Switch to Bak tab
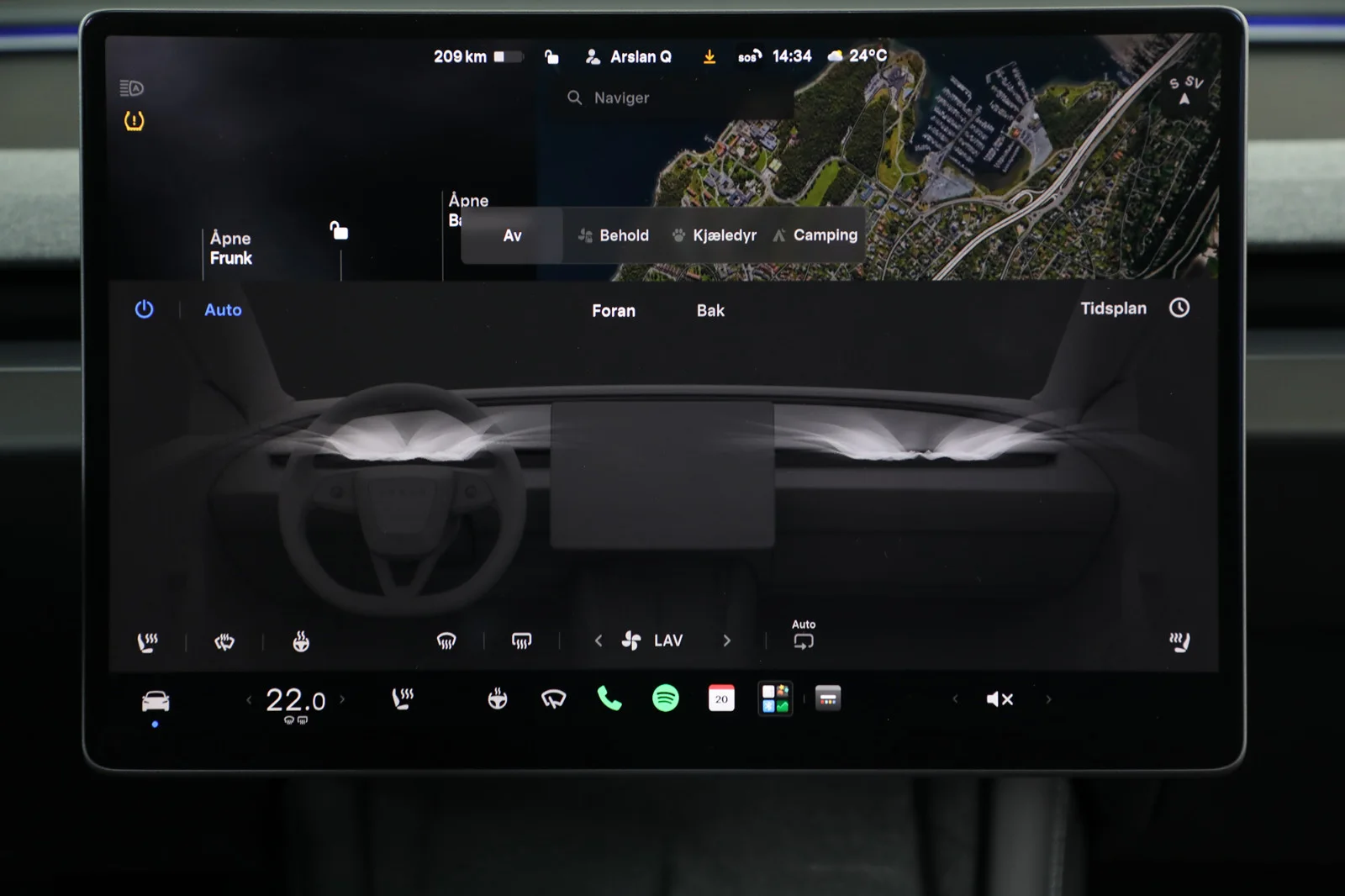 click(x=710, y=311)
